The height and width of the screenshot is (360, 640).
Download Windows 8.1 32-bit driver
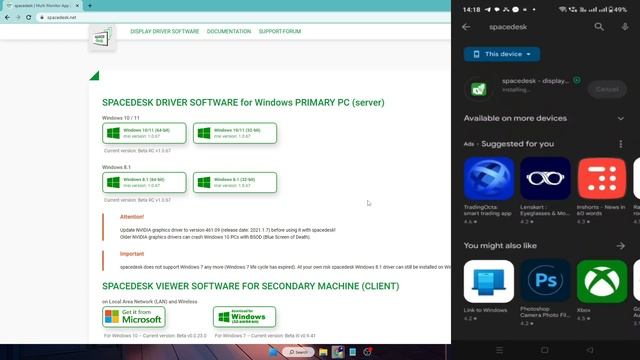235,182
